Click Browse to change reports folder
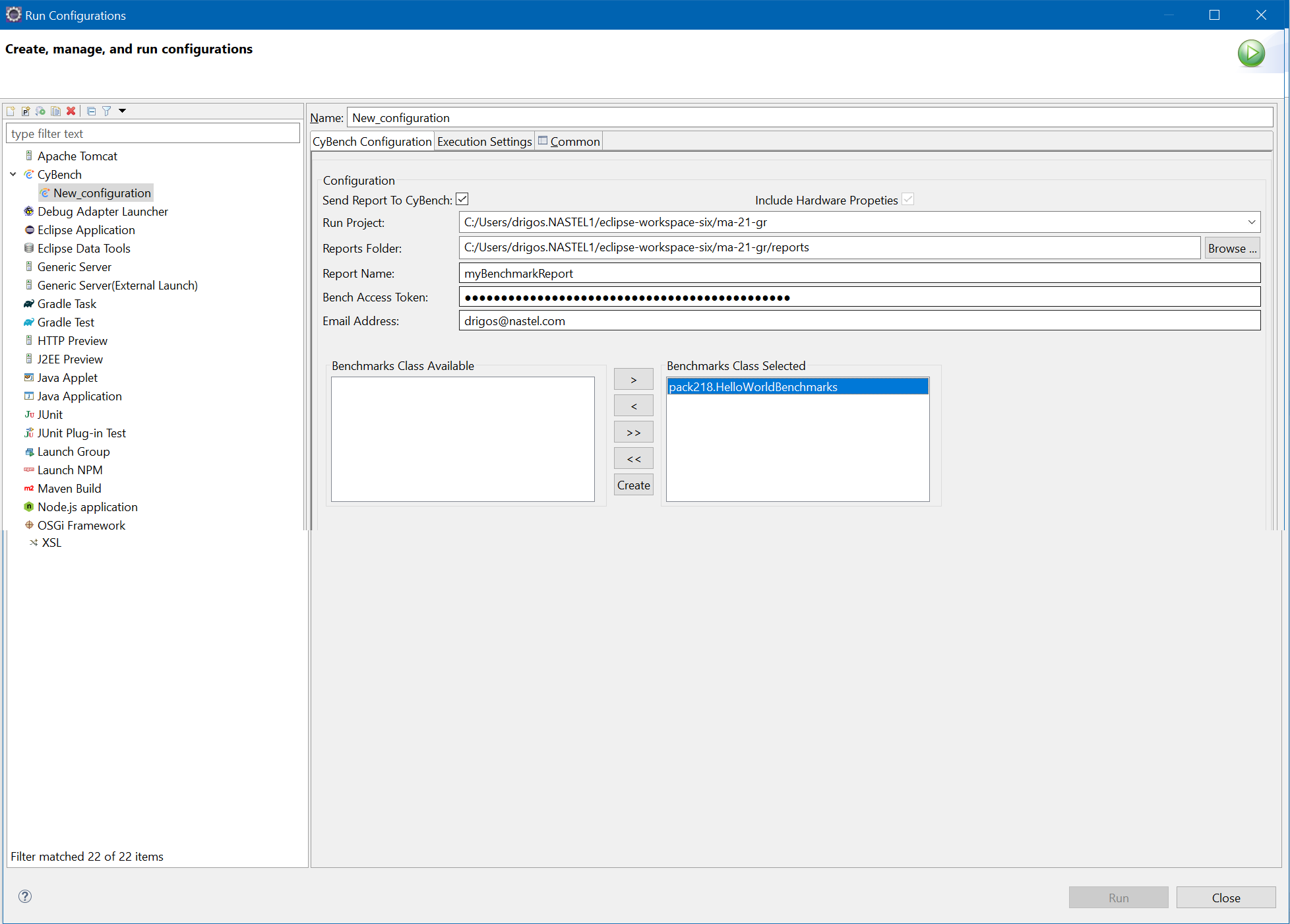The width and height of the screenshot is (1290, 924). pos(1232,248)
